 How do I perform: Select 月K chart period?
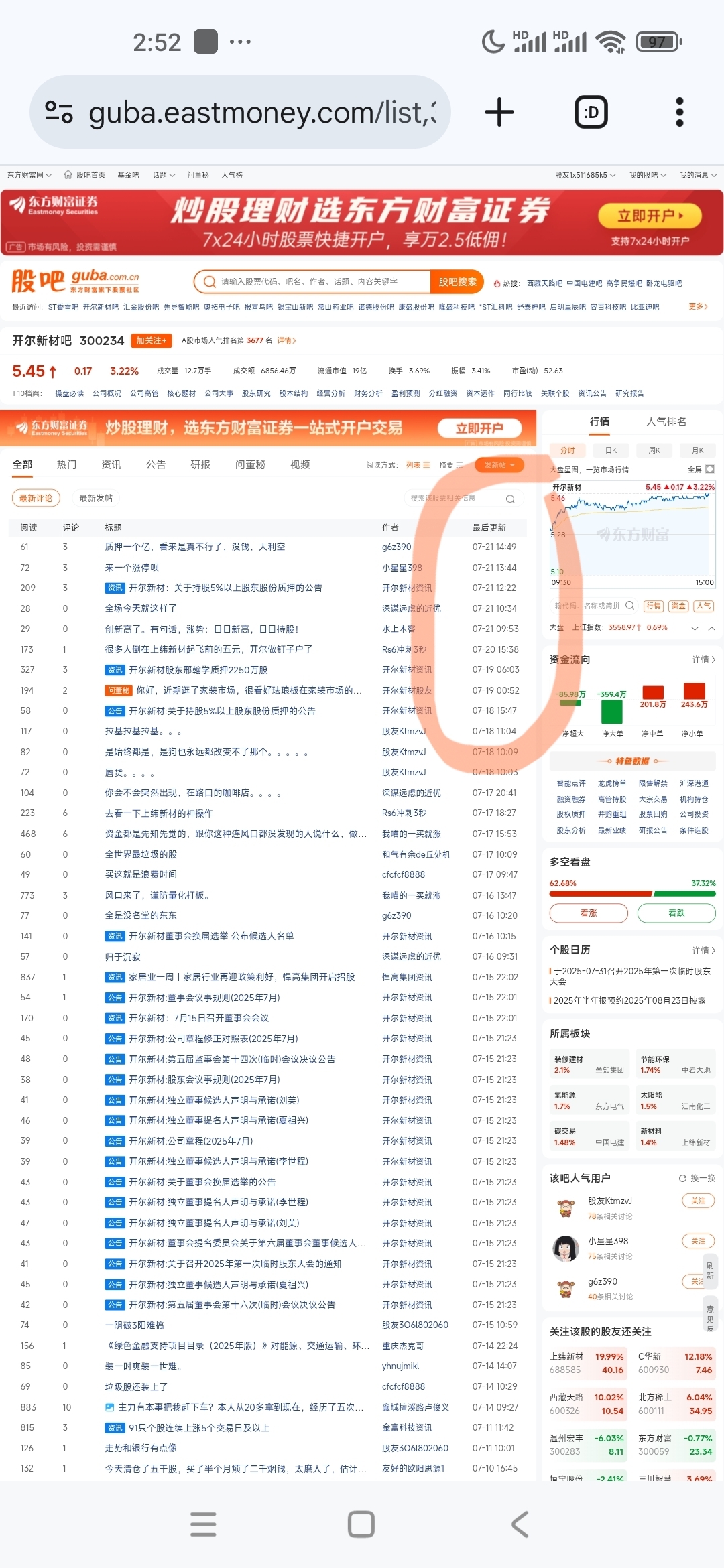click(698, 450)
